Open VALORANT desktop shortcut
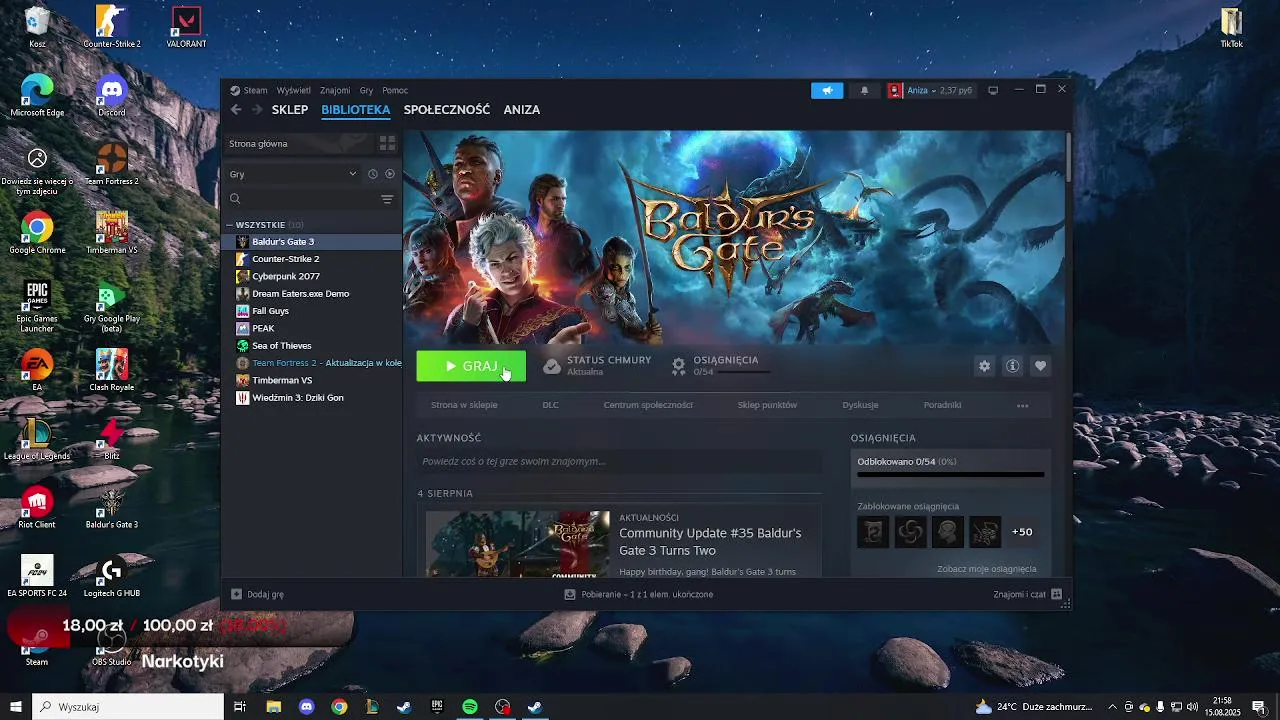 186,27
